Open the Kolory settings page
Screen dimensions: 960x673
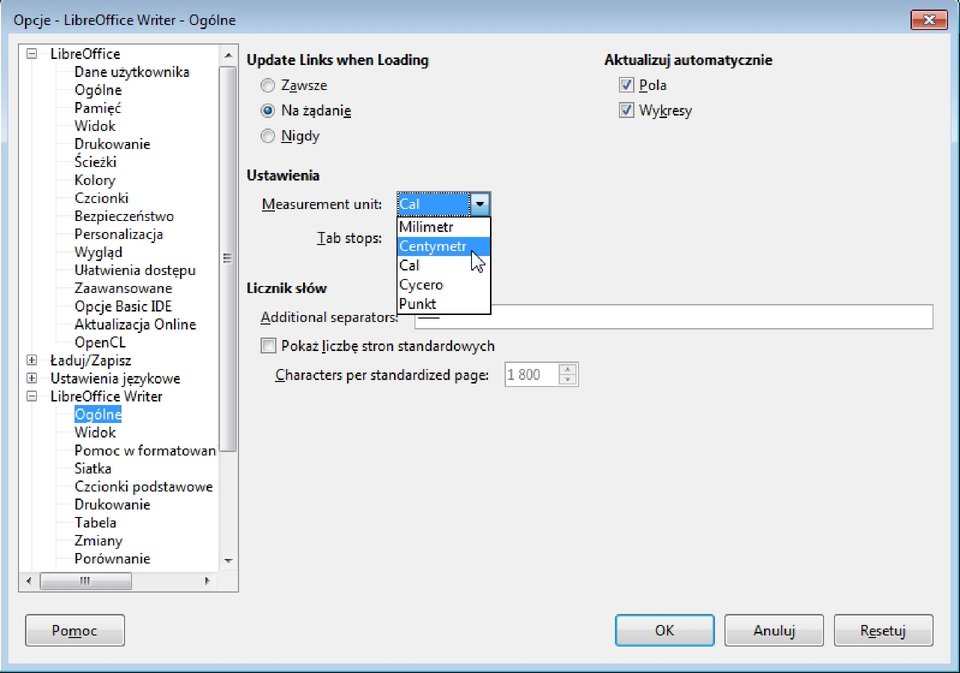[x=95, y=180]
